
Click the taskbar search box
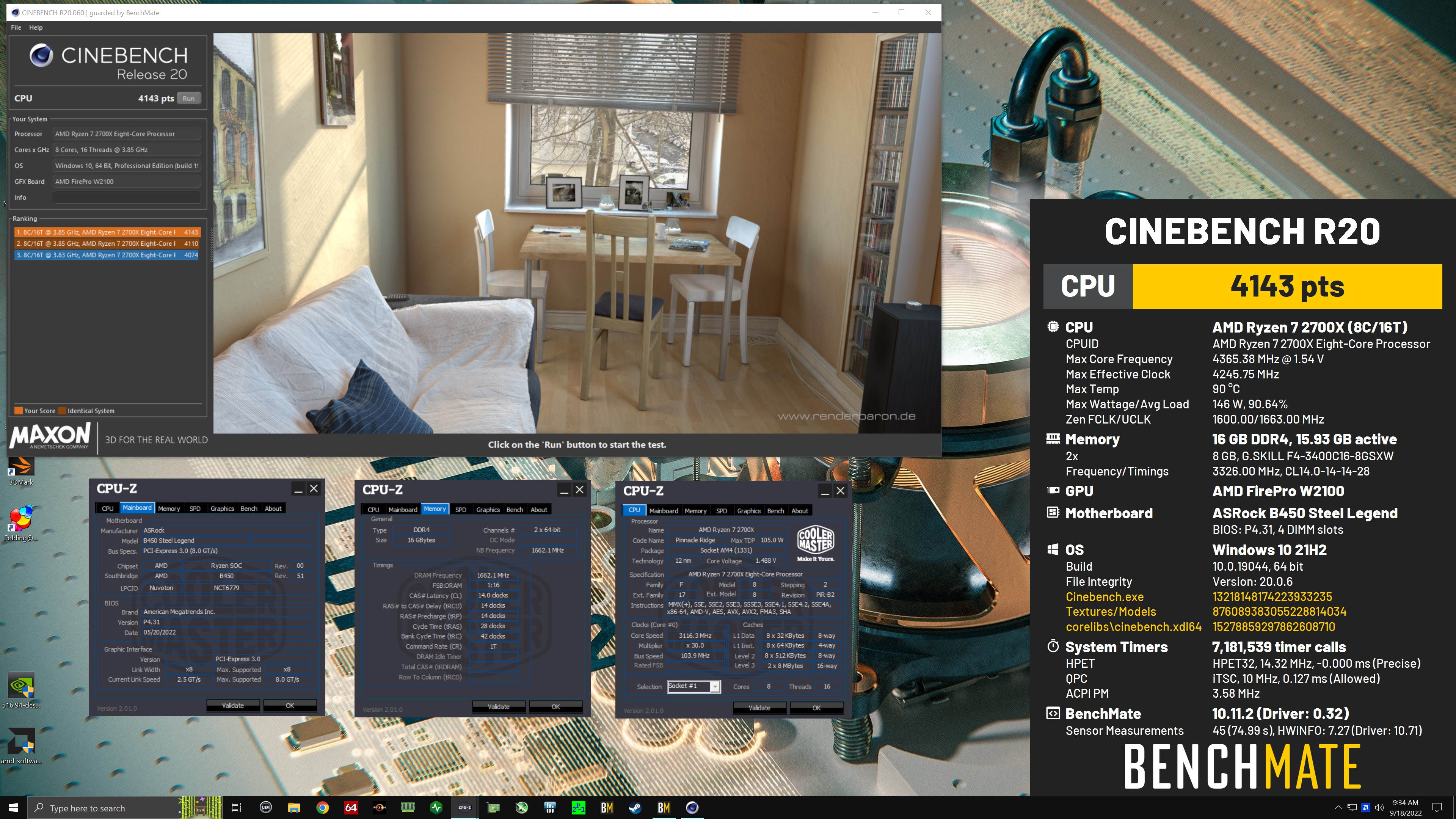(124, 808)
